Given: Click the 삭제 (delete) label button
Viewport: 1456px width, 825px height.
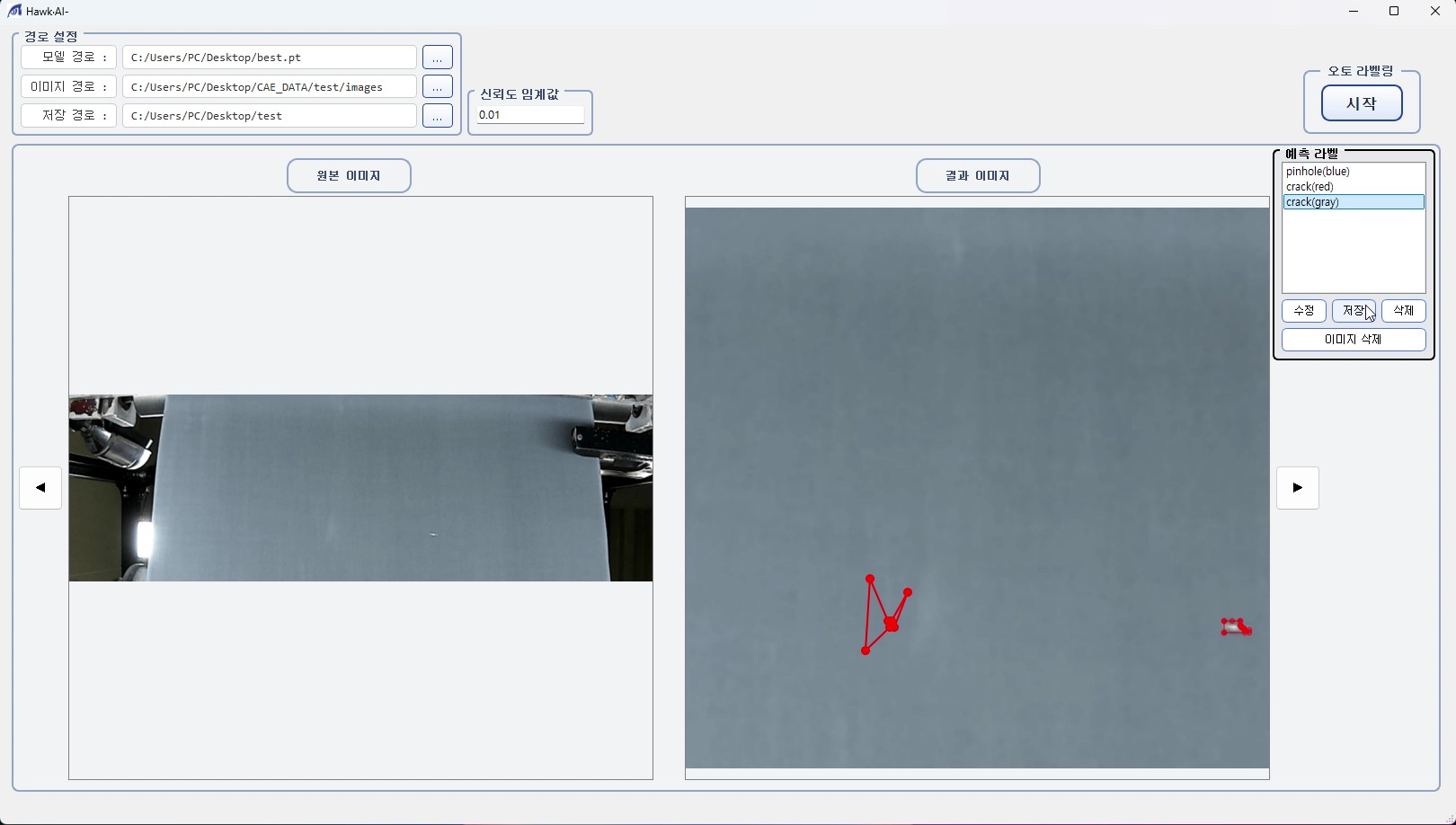Looking at the screenshot, I should [1404, 311].
